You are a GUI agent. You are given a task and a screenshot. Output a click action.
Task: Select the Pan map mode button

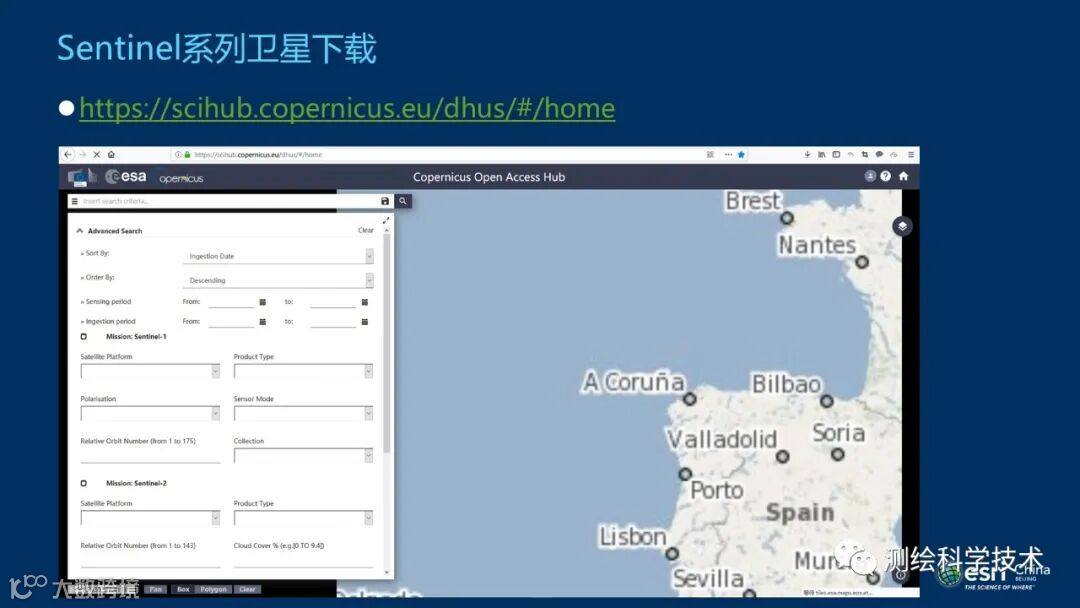tap(156, 589)
